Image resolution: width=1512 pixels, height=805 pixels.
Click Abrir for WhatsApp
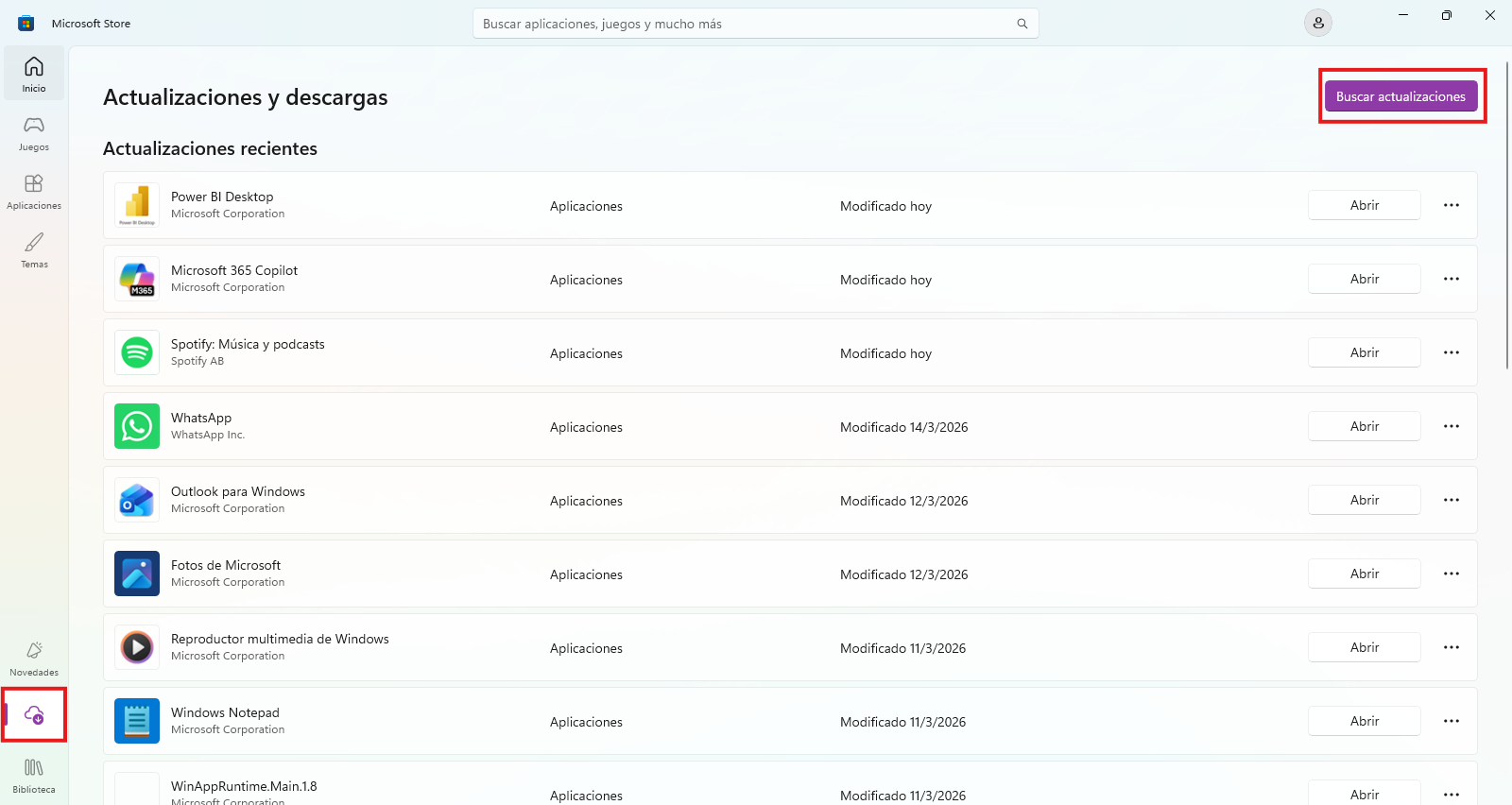pos(1365,426)
